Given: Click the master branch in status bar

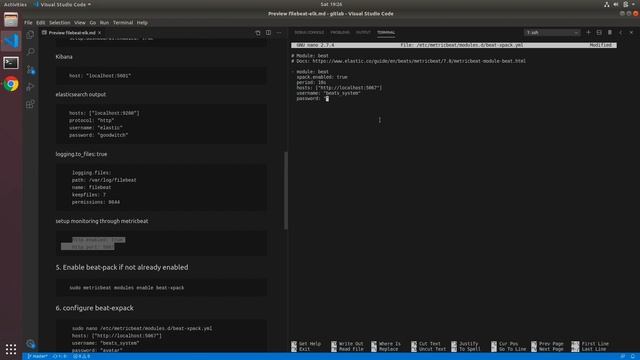Looking at the screenshot, I should pos(37,356).
